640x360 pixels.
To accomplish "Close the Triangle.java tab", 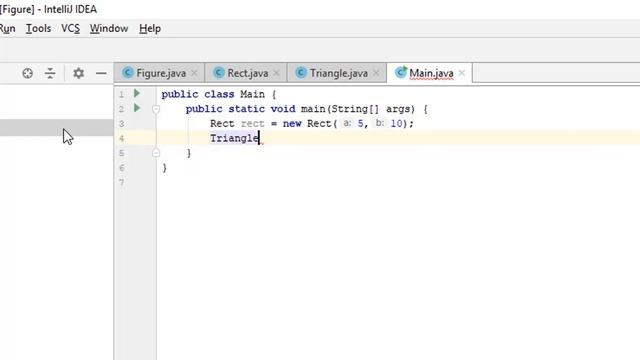I will (376, 73).
